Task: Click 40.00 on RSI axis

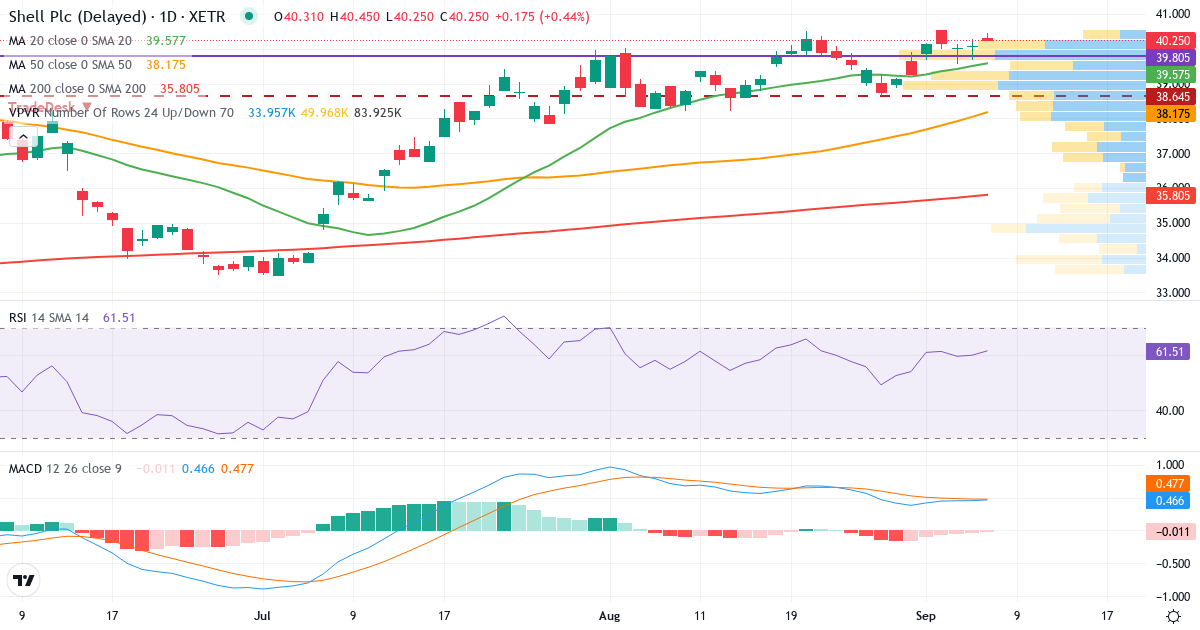Action: tap(1168, 410)
